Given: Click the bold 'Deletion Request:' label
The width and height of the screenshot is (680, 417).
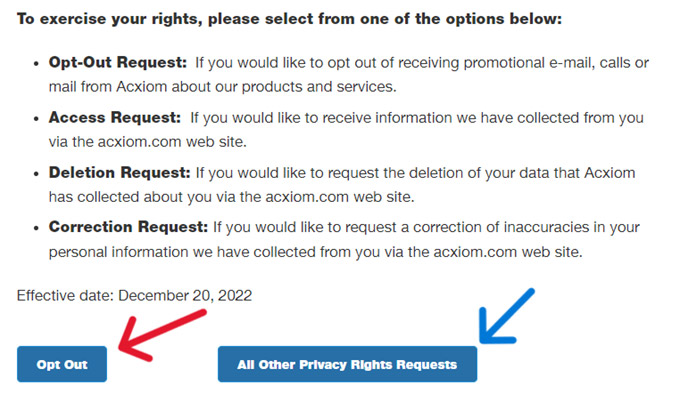Looking at the screenshot, I should click(x=119, y=173).
